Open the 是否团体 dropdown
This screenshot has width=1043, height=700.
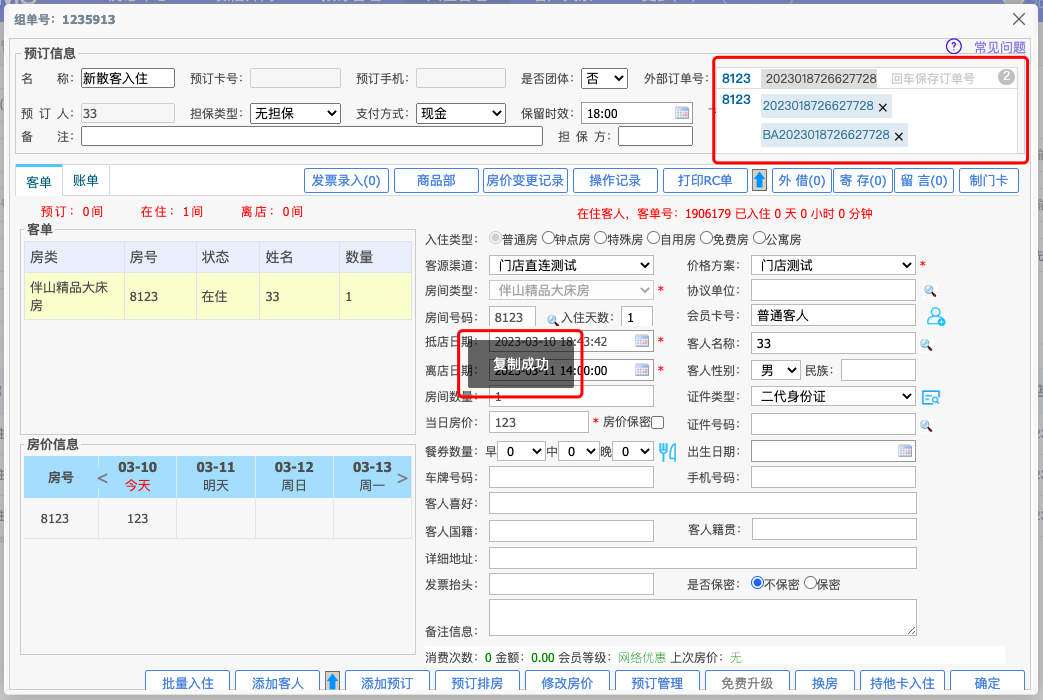604,79
